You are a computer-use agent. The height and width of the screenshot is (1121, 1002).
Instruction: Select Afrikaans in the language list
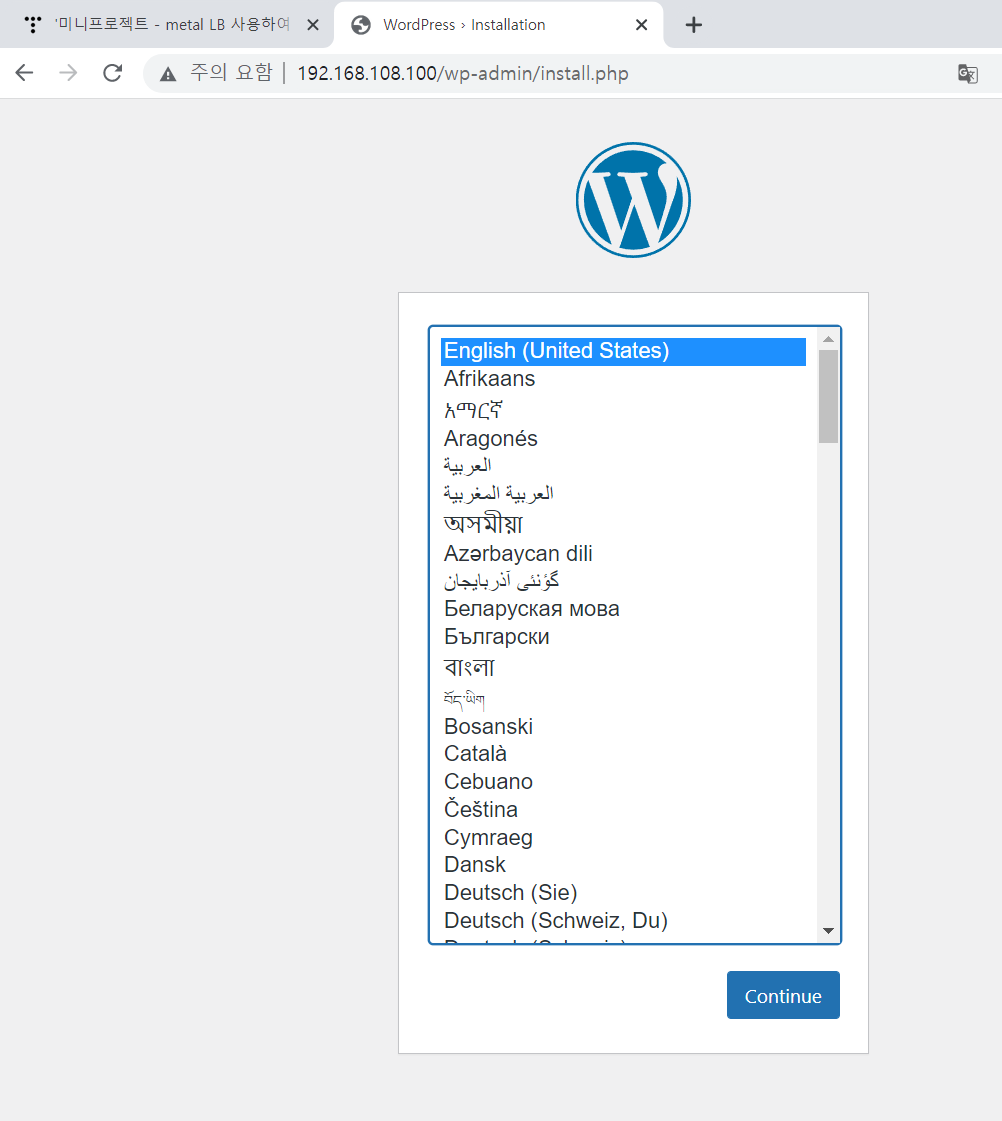pos(623,379)
